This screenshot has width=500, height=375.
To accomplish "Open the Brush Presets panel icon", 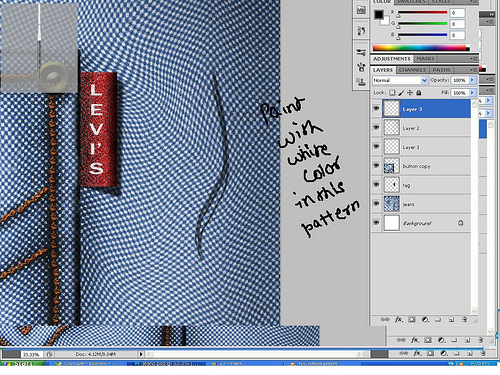I will click(361, 52).
